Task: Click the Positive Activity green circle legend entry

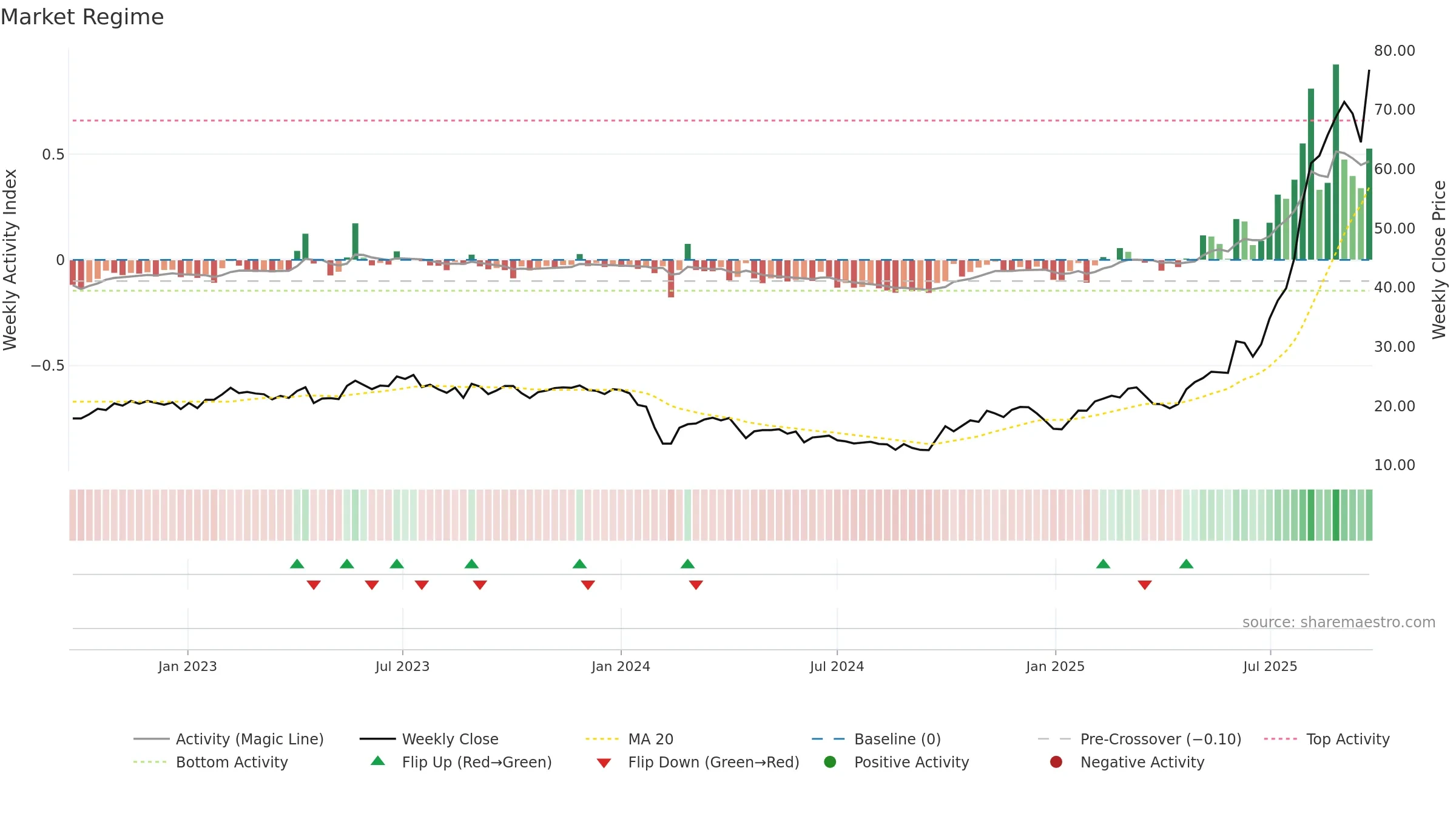Action: click(896, 762)
